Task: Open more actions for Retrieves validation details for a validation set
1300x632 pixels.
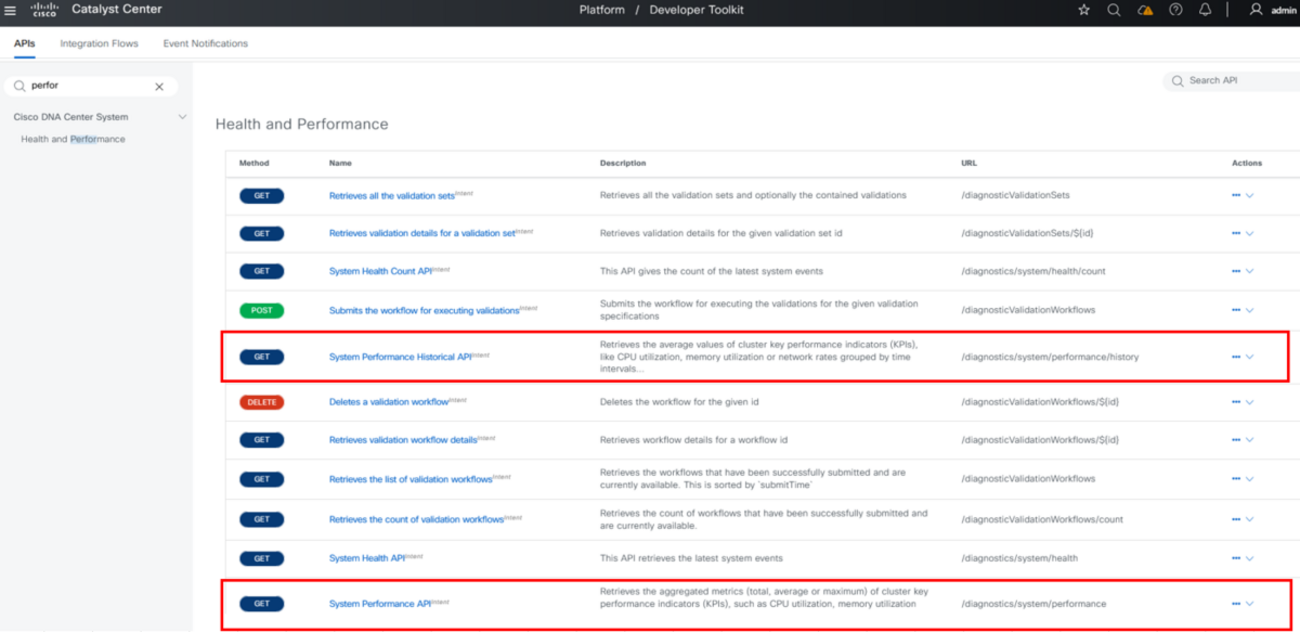Action: tap(1236, 233)
